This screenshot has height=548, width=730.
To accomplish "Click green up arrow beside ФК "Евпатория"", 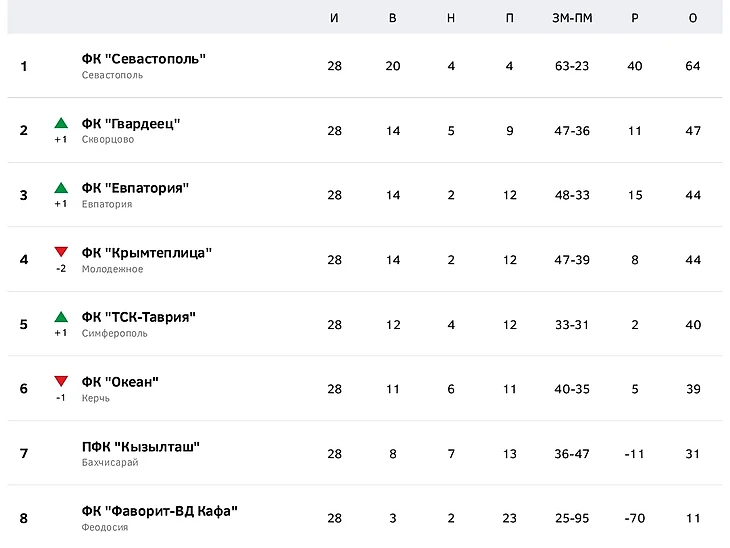I will tap(61, 188).
